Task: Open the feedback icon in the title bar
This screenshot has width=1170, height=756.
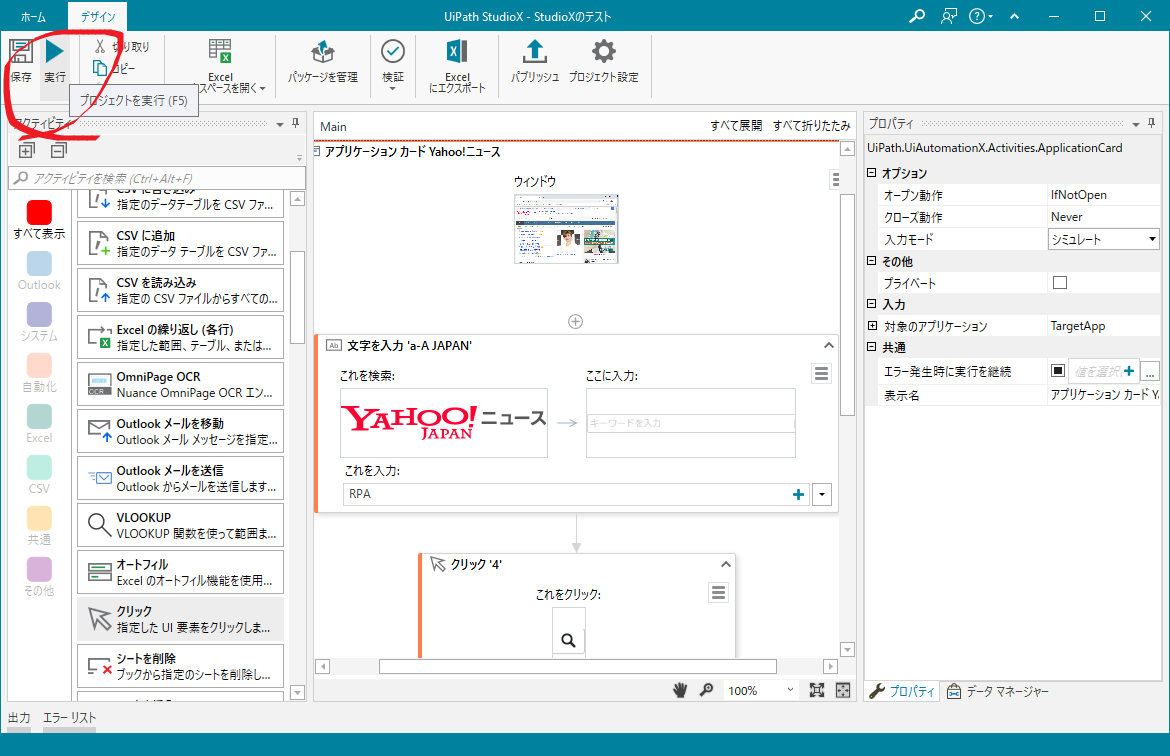Action: [x=949, y=16]
